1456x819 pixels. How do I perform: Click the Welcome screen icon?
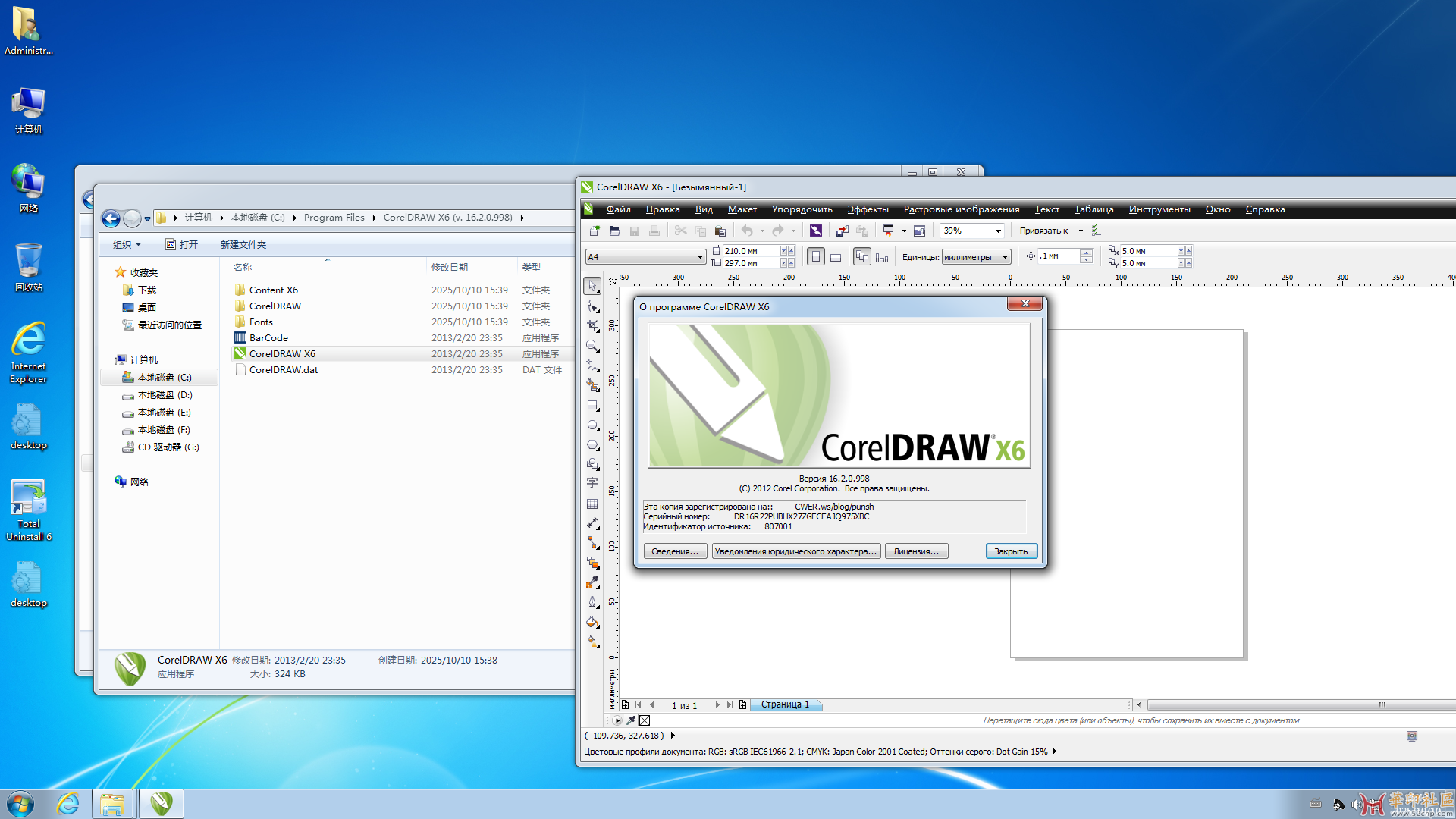[919, 231]
